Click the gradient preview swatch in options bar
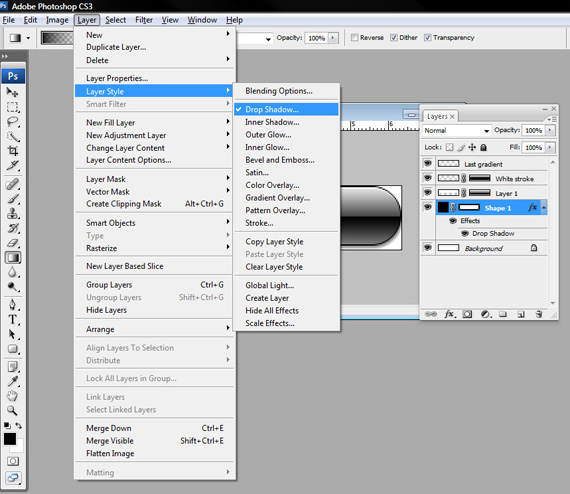The width and height of the screenshot is (570, 494). (x=57, y=38)
